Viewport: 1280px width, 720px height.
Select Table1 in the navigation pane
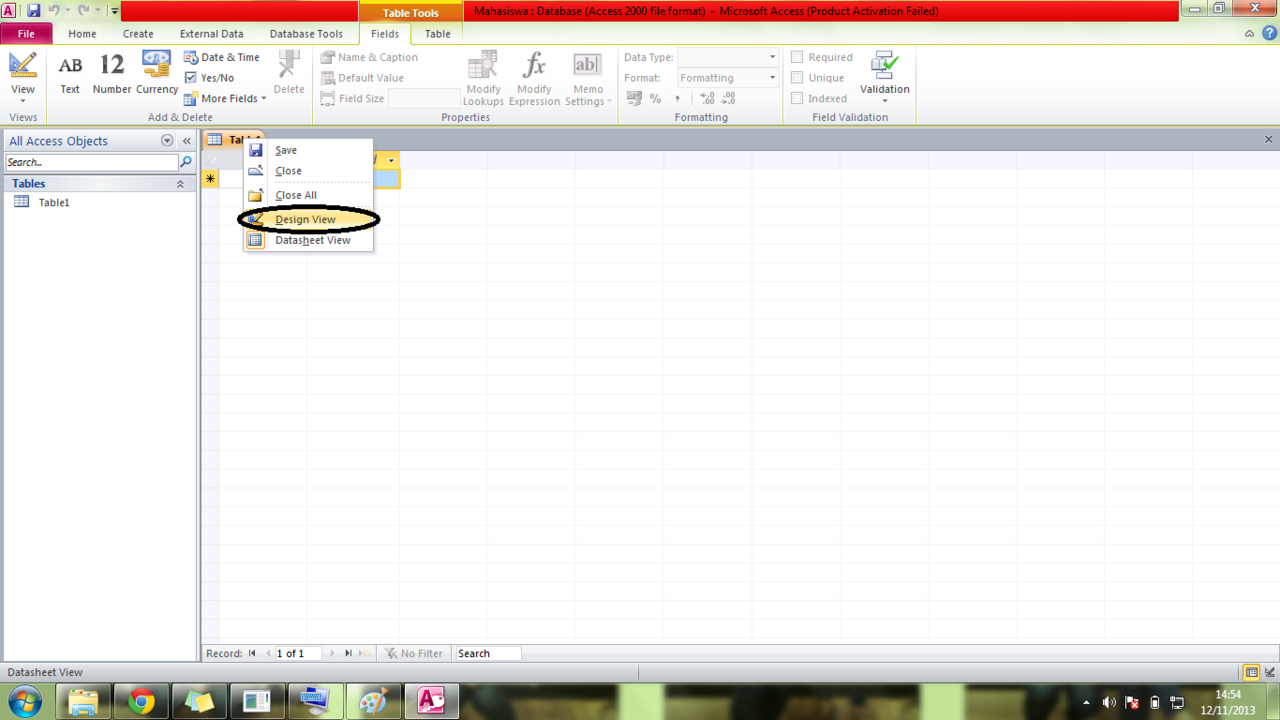pyautogui.click(x=53, y=202)
